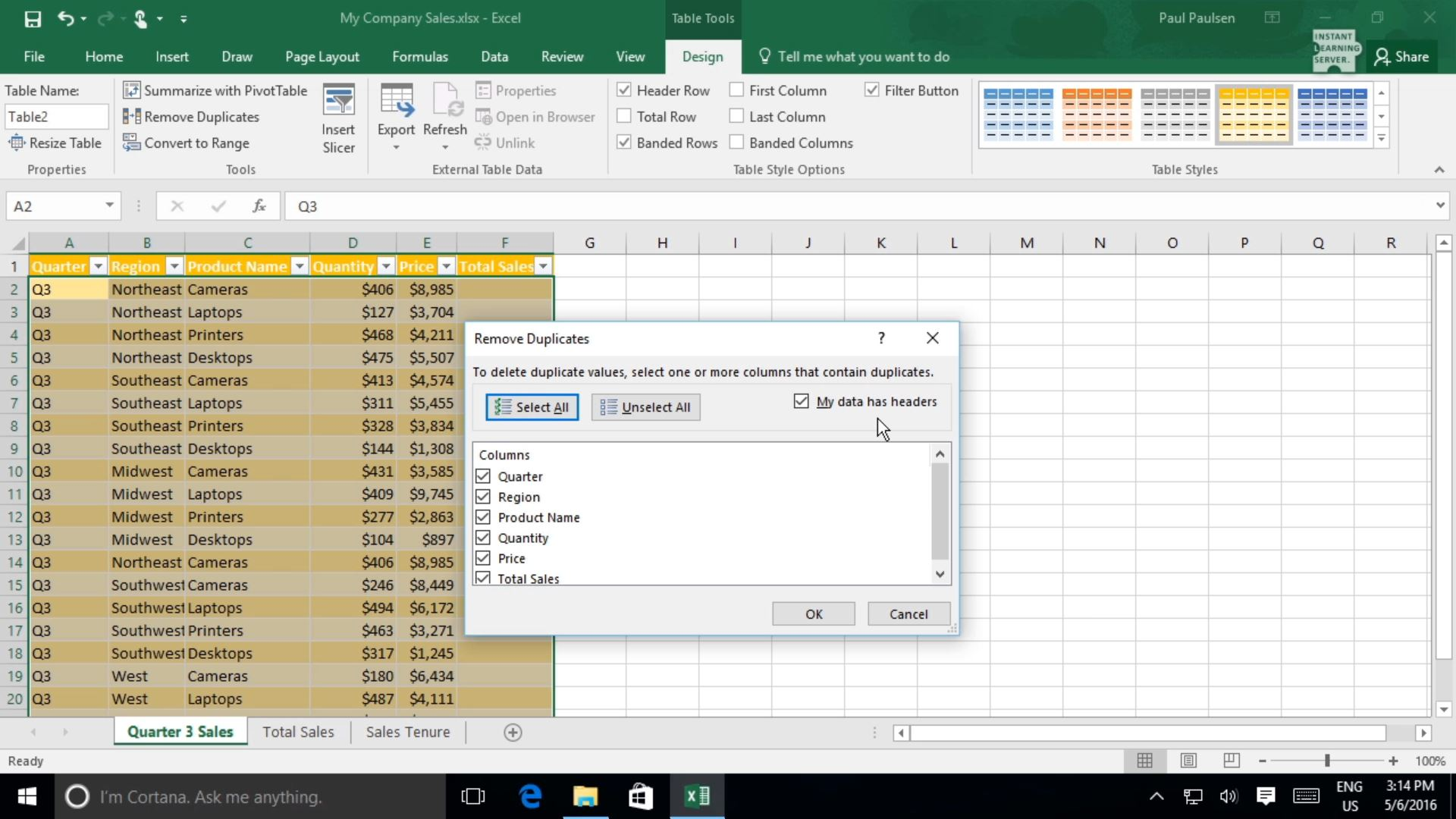Expand the Table Name input field
Screen dimensions: 1456x819
pyautogui.click(x=56, y=117)
